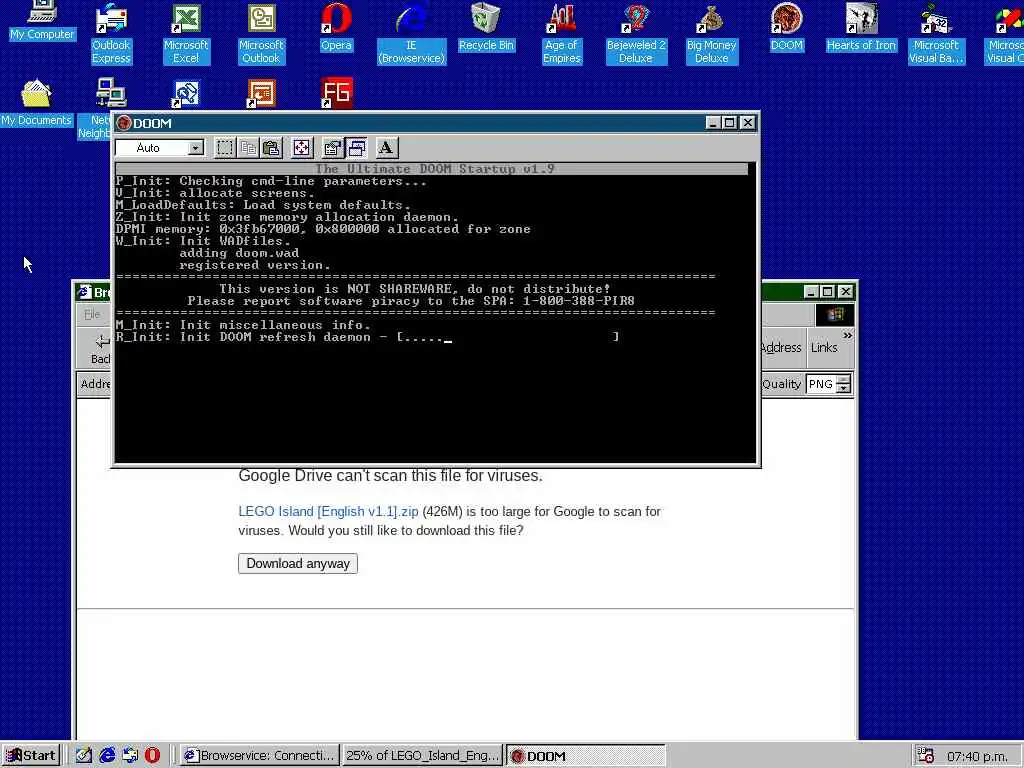Screen dimensions: 1024x768
Task: Open the File menu in the browser window
Action: click(x=92, y=314)
